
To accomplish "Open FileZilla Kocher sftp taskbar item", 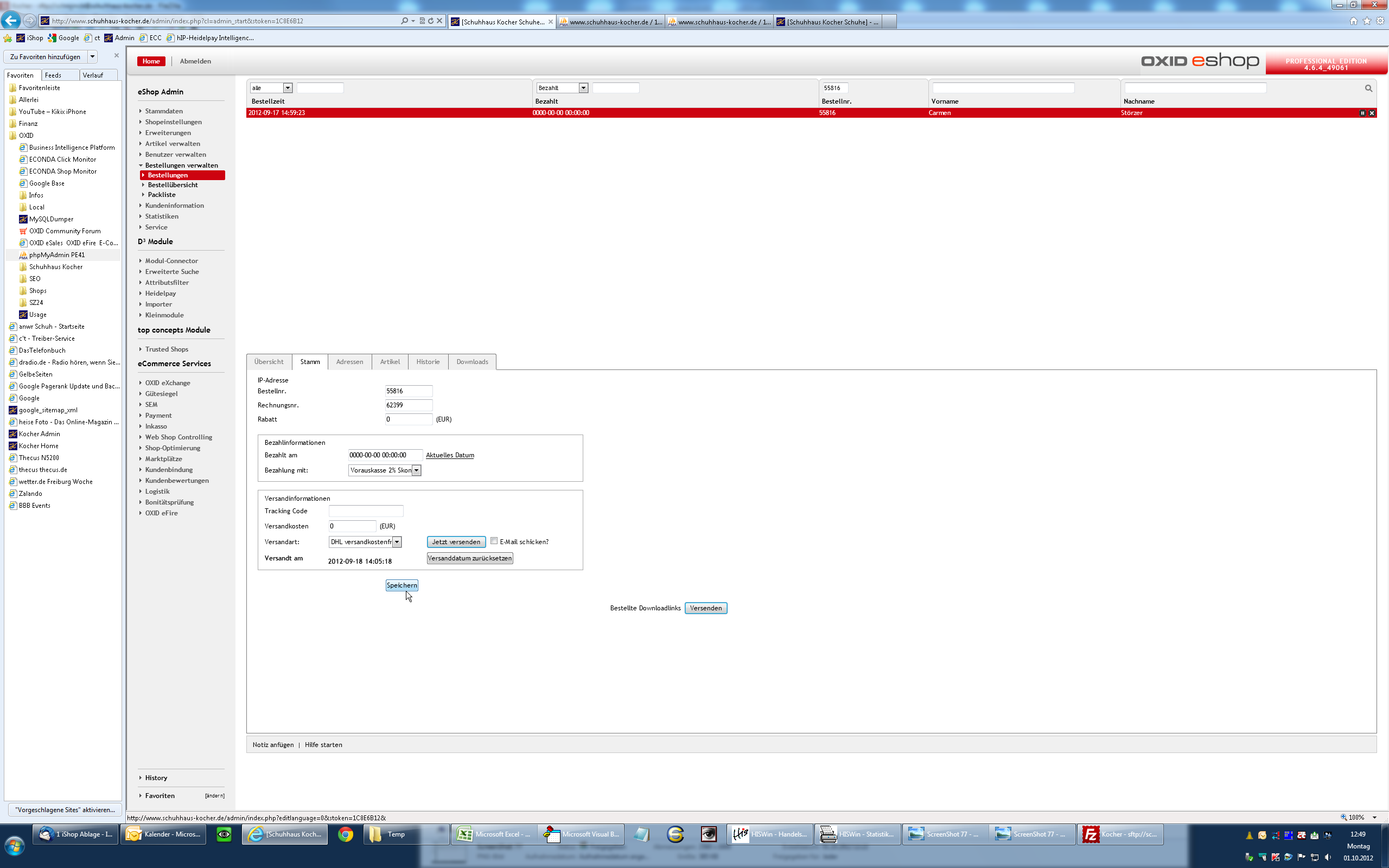I will (x=1120, y=834).
